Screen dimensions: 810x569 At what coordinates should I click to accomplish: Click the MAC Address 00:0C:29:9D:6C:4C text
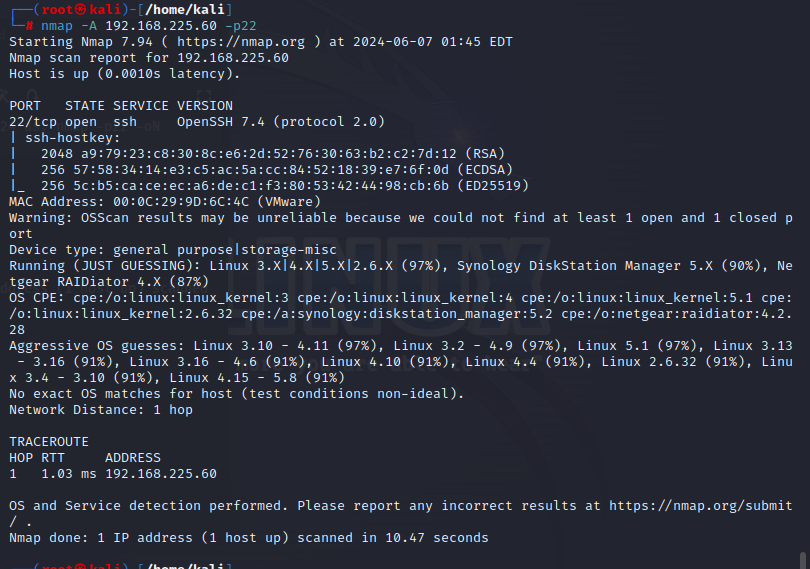[165, 202]
